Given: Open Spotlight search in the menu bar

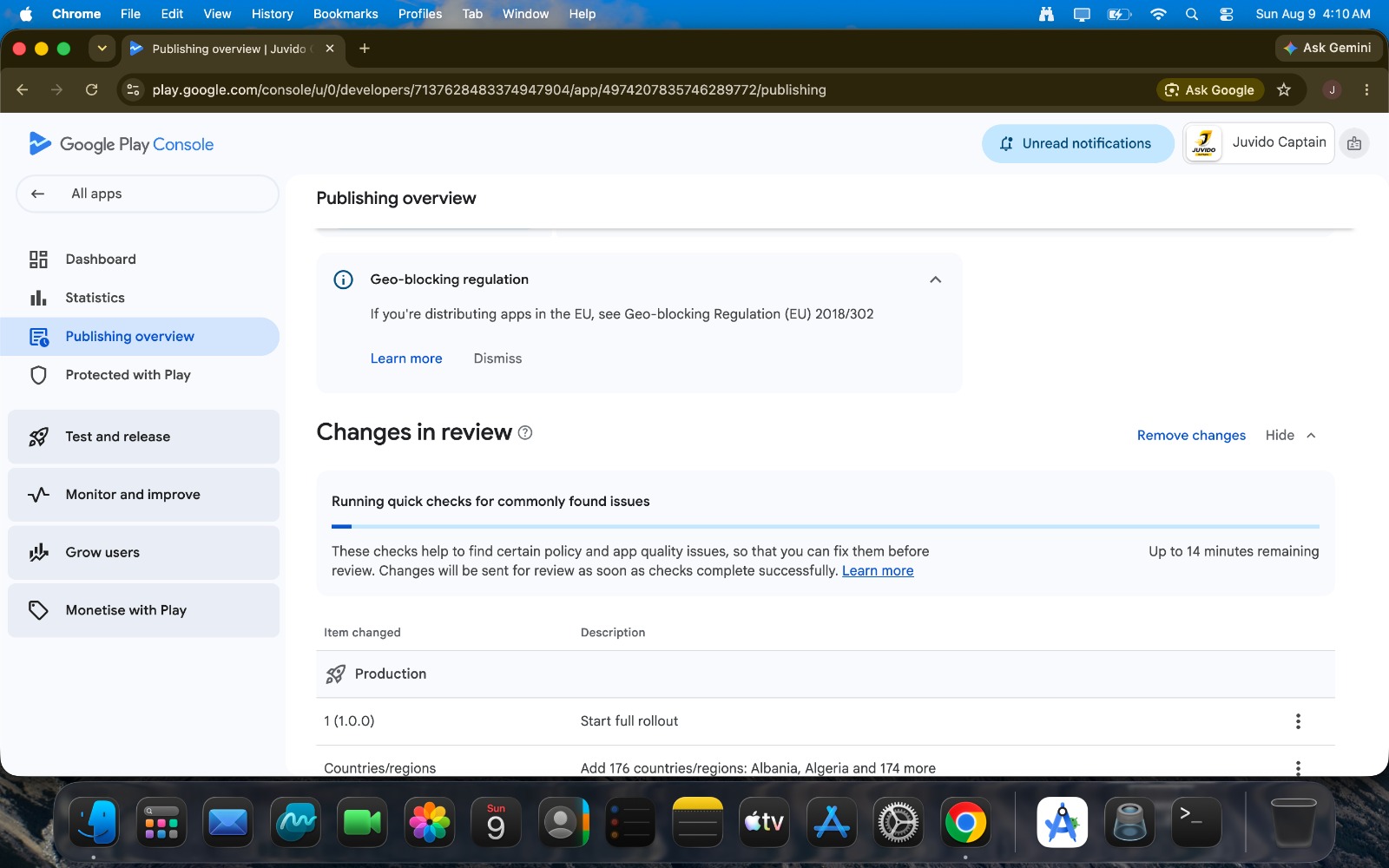Looking at the screenshot, I should click(1192, 14).
